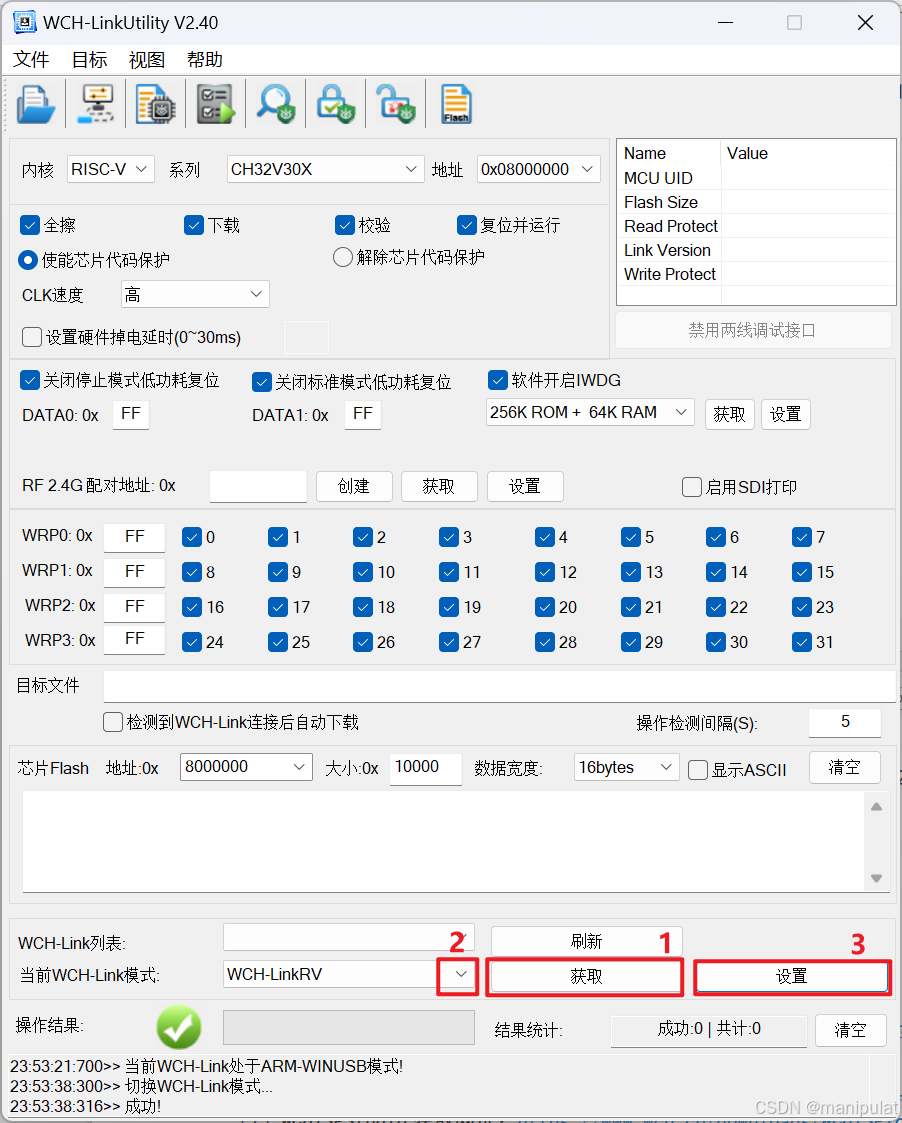Image resolution: width=902 pixels, height=1123 pixels.
Task: Click the 目标文件 path field
Action: 500,686
